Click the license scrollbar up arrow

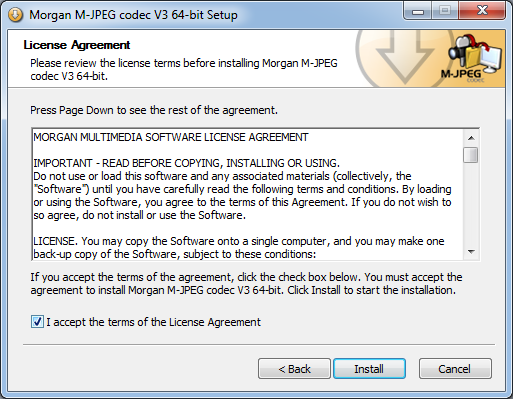471,138
